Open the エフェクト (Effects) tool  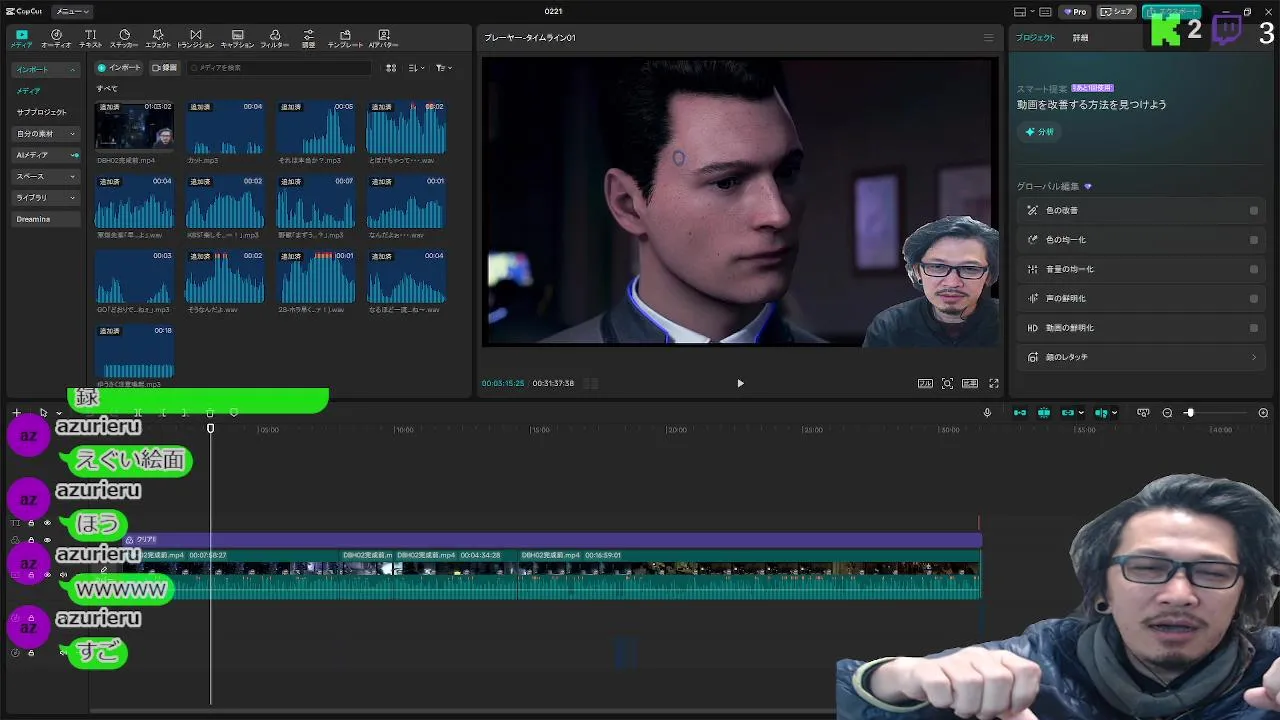coord(158,38)
